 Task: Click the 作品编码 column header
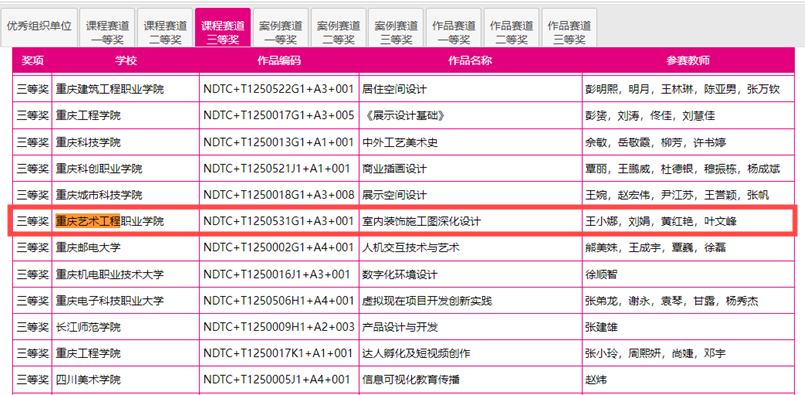tap(279, 61)
